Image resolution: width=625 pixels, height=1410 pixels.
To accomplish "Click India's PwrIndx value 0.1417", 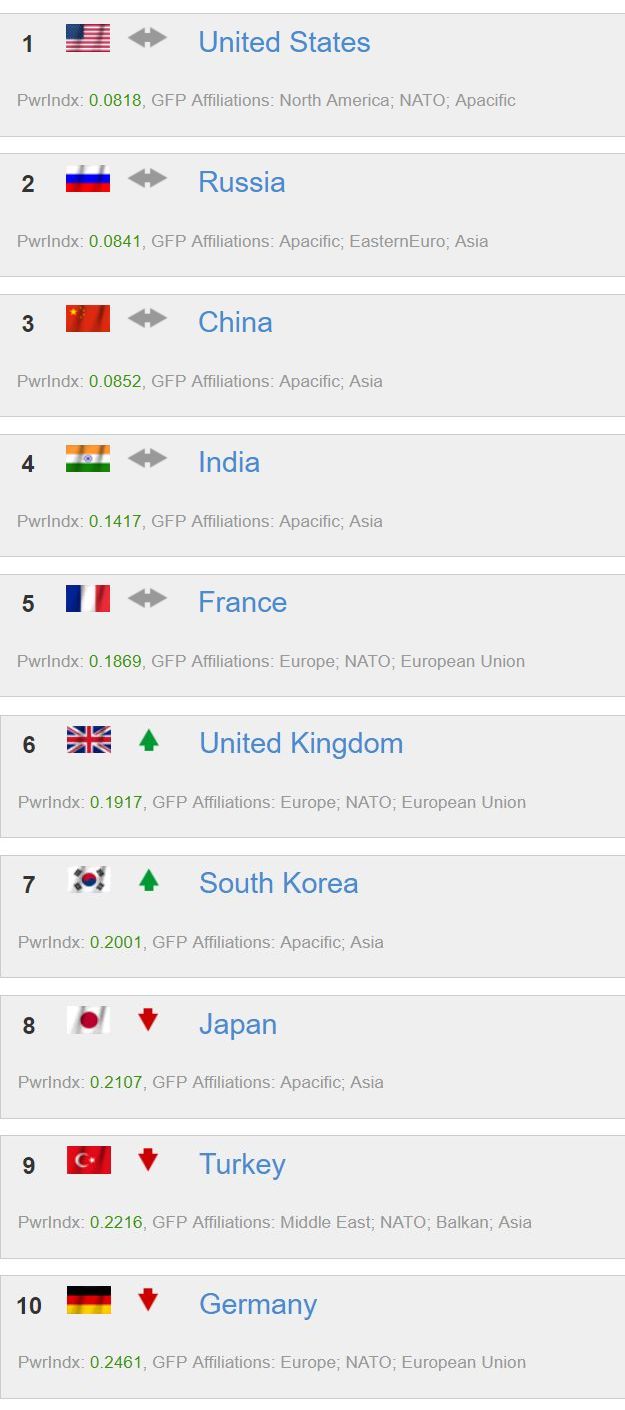I will [115, 521].
